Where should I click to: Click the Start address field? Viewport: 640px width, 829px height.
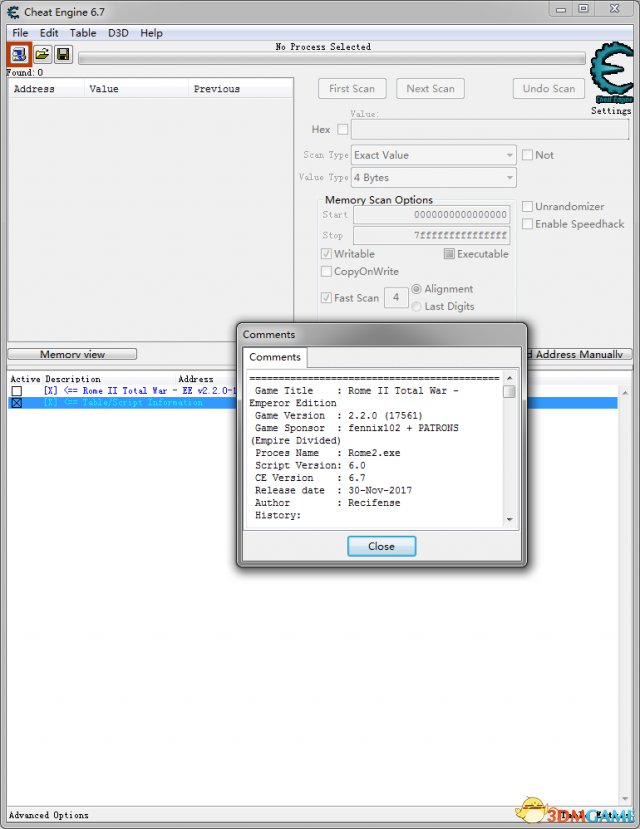point(432,215)
